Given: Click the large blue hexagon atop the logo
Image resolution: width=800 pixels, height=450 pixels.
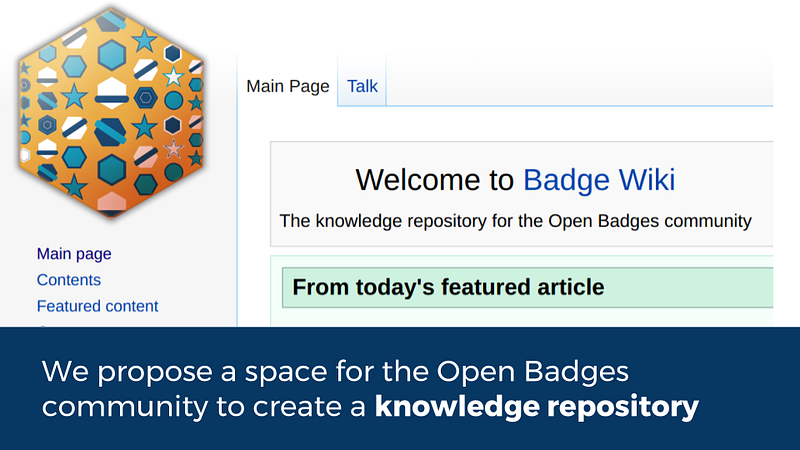Looking at the screenshot, I should [112, 55].
